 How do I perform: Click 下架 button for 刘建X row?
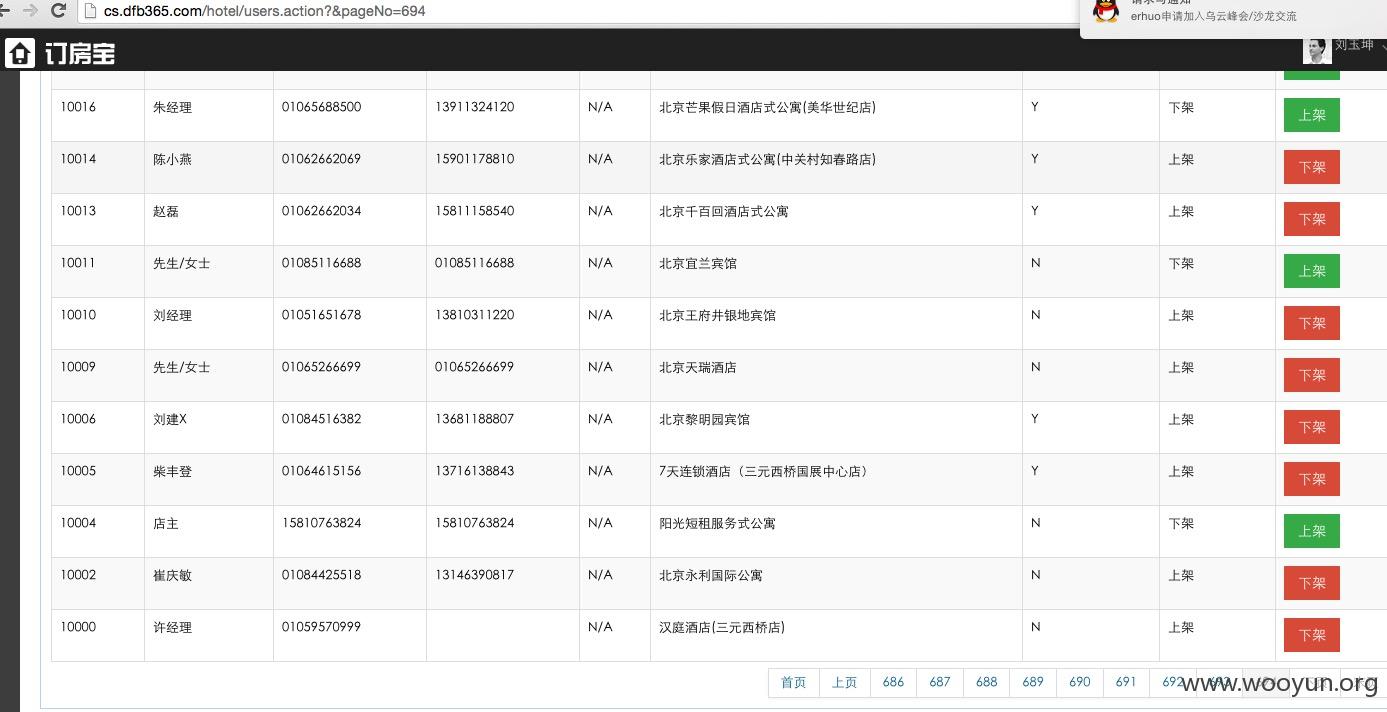click(1312, 427)
